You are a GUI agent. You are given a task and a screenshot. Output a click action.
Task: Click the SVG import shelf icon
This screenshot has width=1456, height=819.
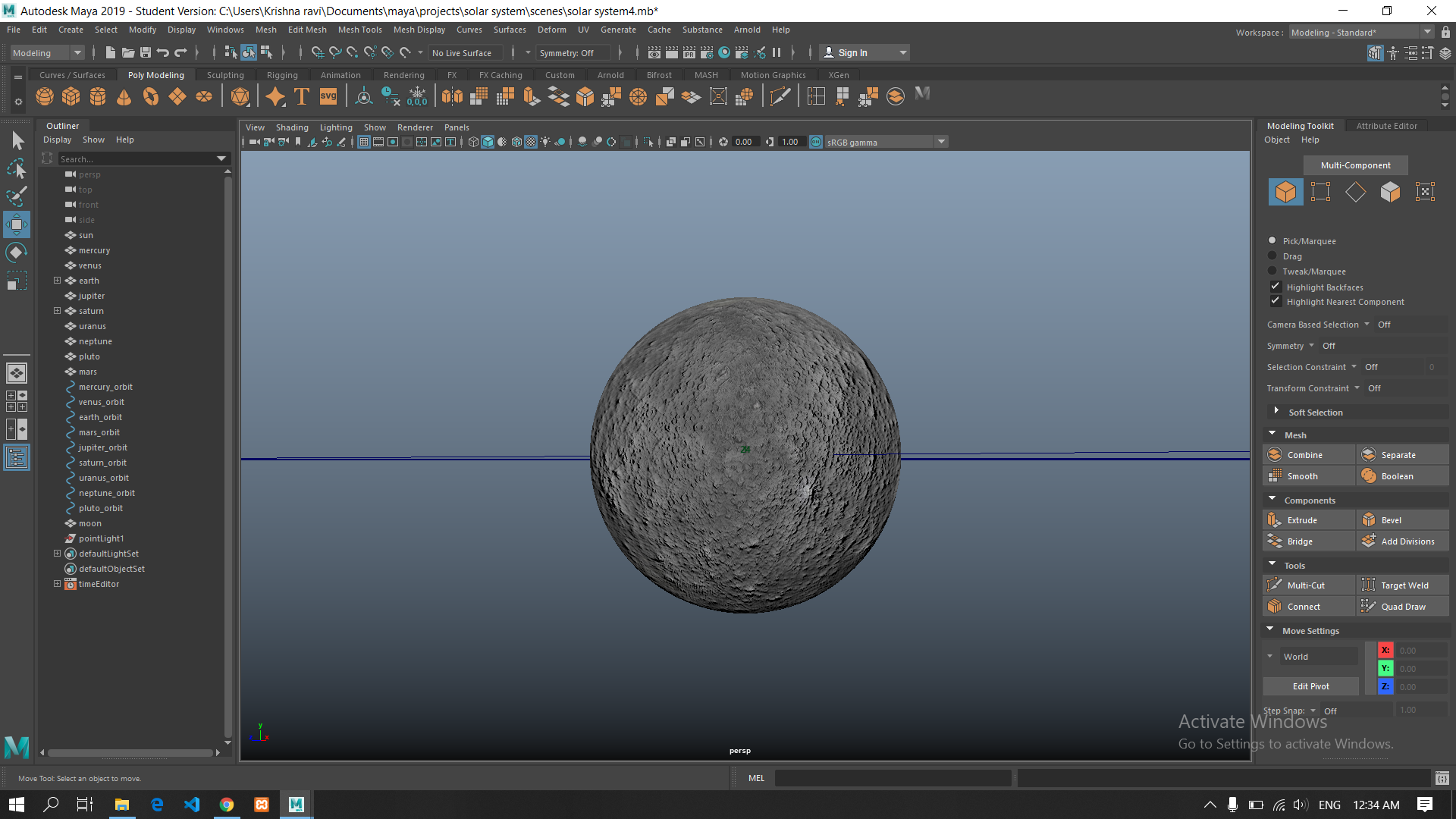pos(328,96)
